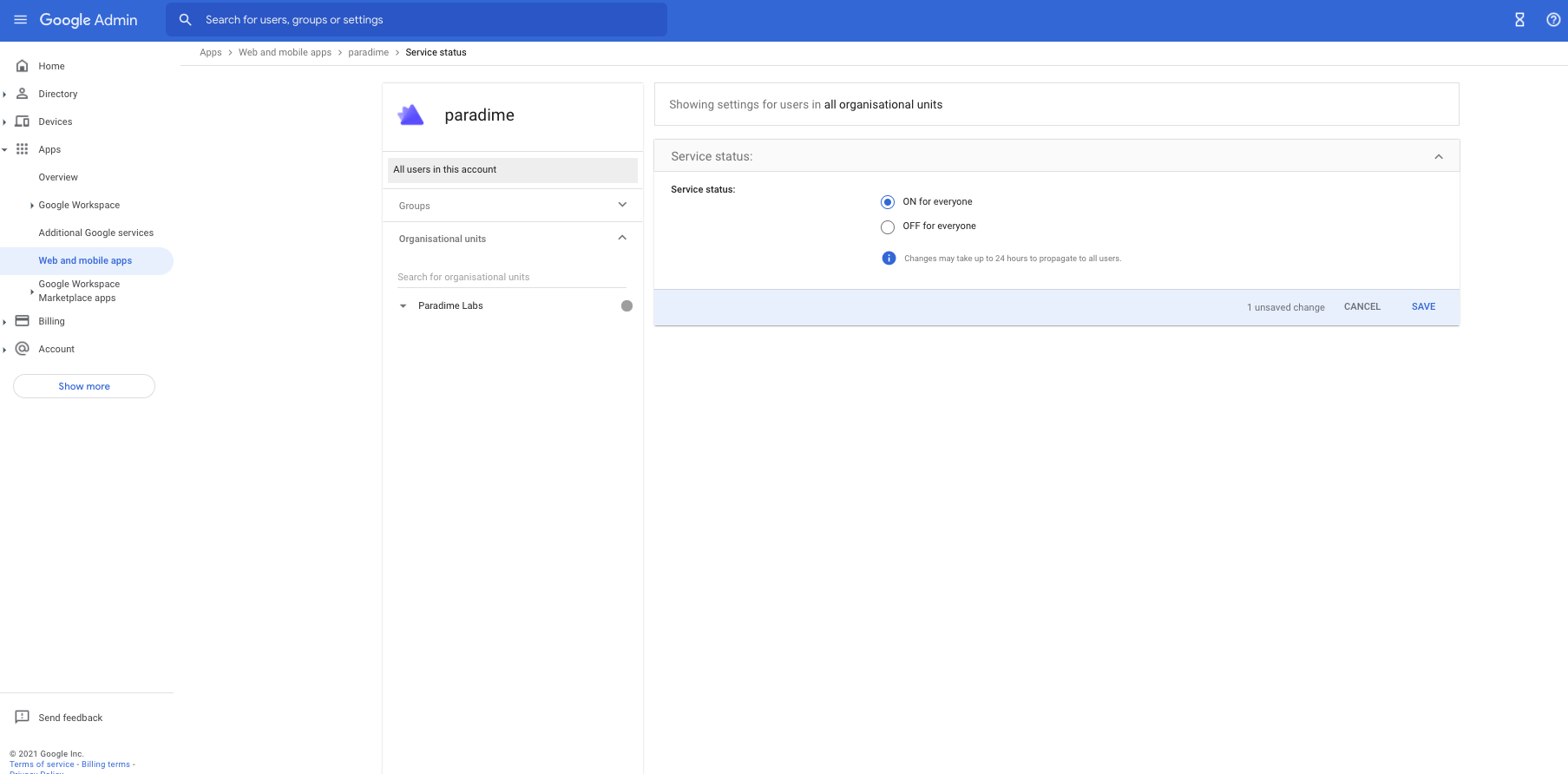
Task: Go to Home in sidebar
Action: pos(51,66)
